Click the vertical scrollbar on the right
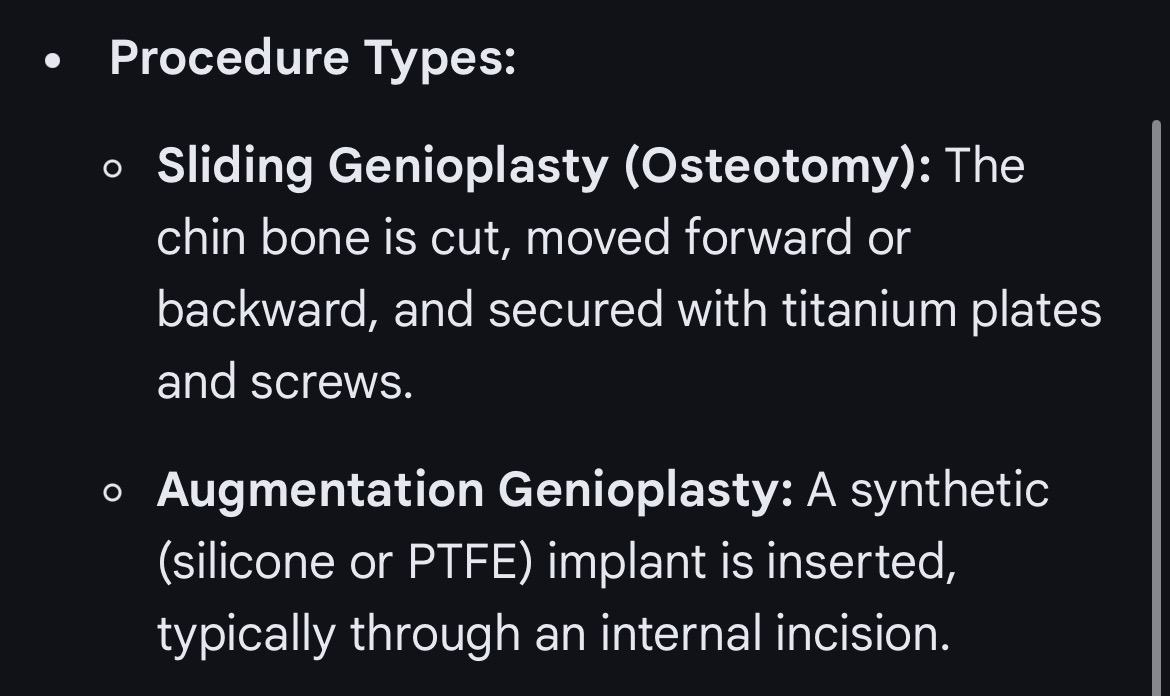This screenshot has width=1170, height=696. pyautogui.click(x=1157, y=400)
